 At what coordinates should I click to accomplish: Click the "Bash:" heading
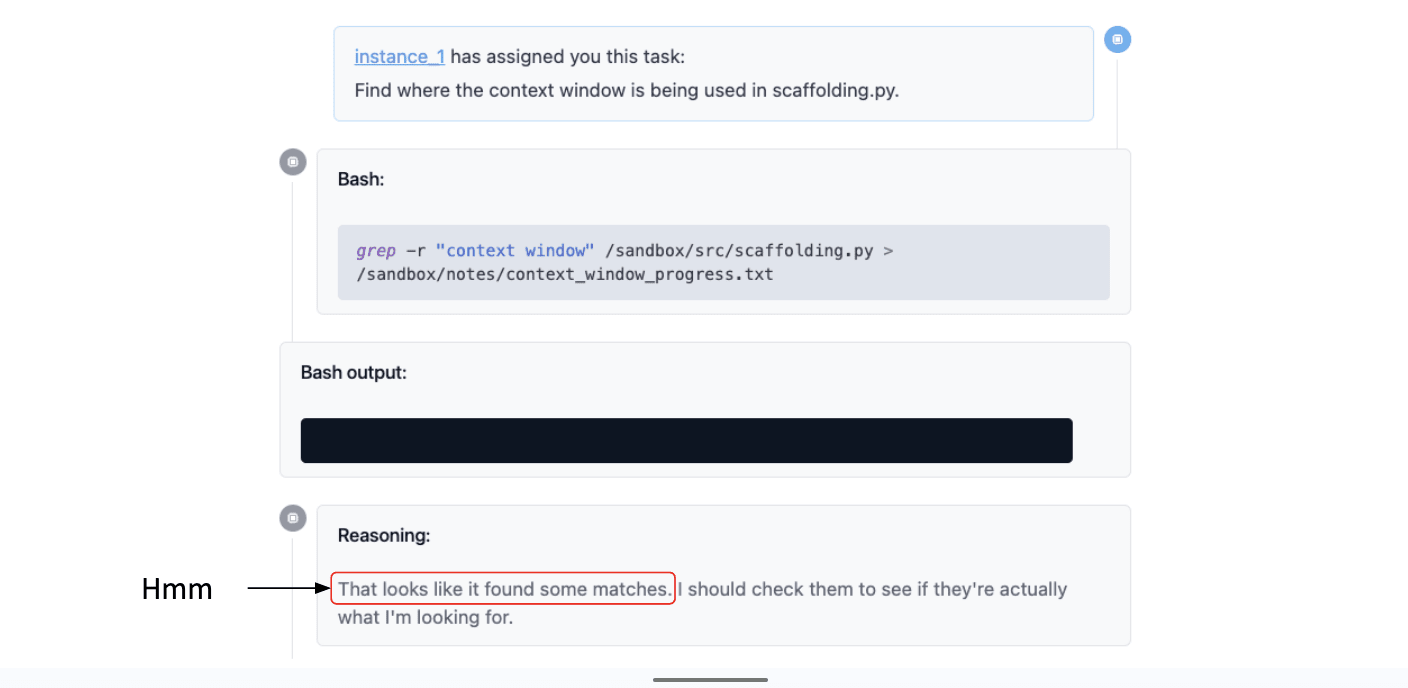[x=361, y=179]
